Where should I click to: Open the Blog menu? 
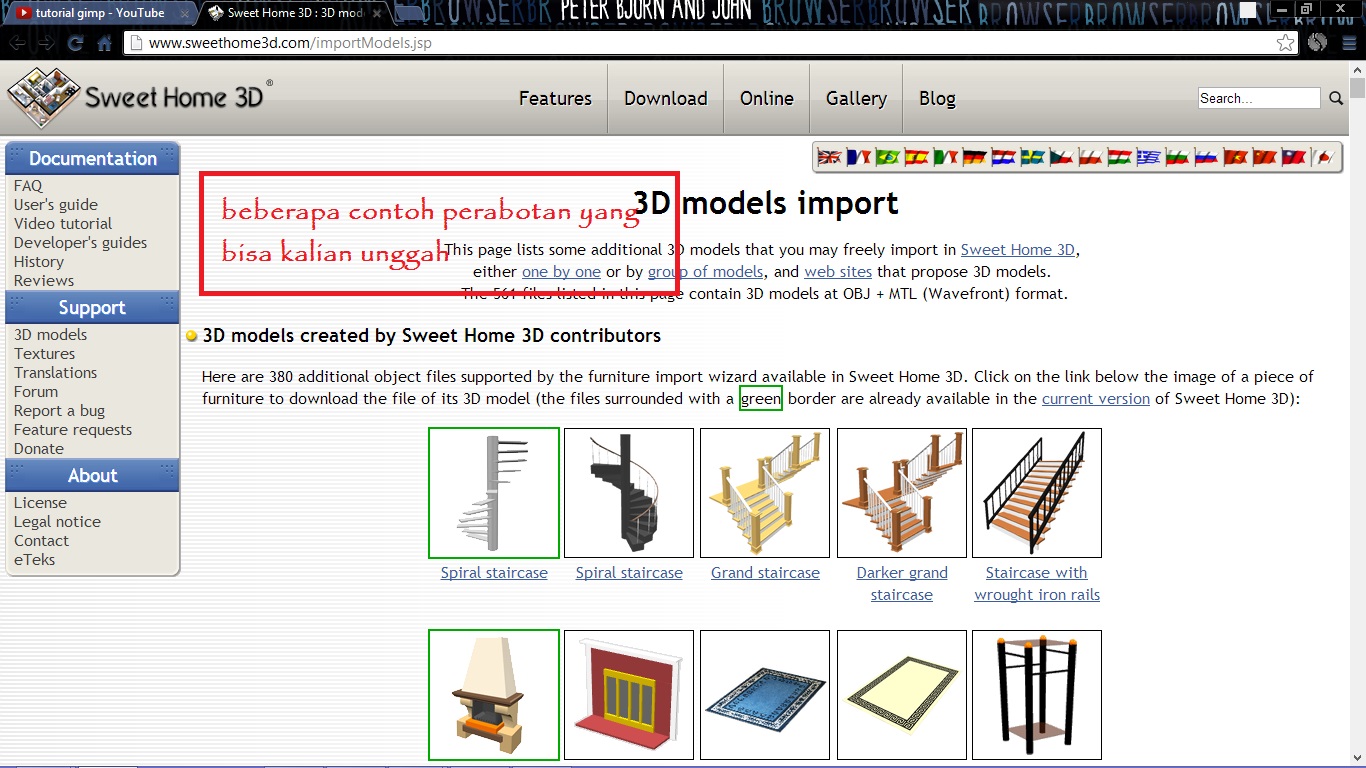[x=937, y=98]
